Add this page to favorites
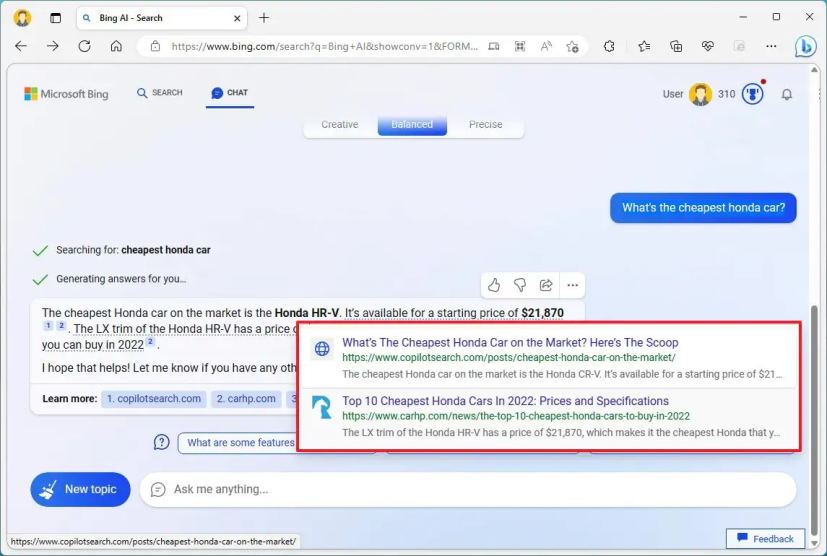827x556 pixels. tap(572, 46)
